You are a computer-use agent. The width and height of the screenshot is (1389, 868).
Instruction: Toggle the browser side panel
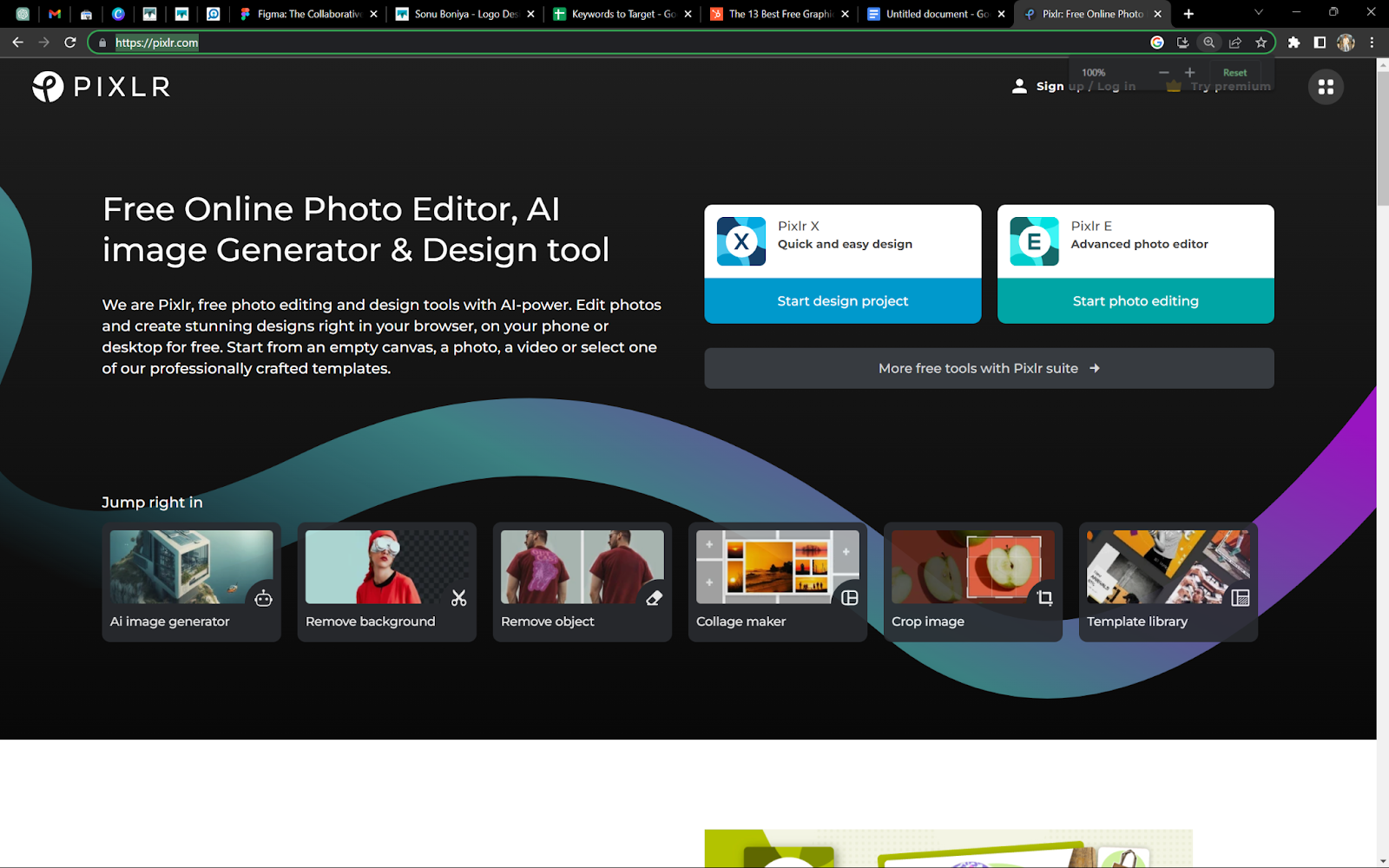(1320, 43)
